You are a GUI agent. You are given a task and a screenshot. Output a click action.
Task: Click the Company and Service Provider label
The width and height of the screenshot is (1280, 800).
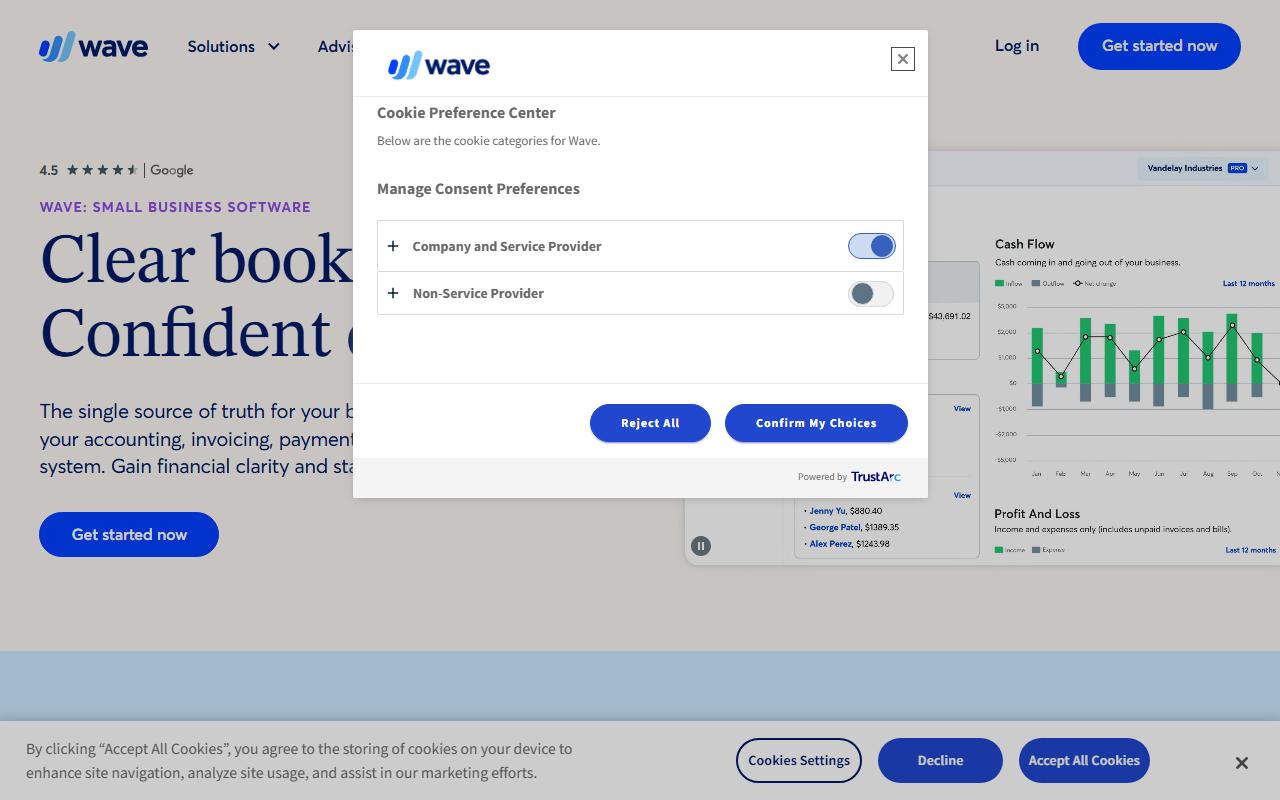(507, 246)
